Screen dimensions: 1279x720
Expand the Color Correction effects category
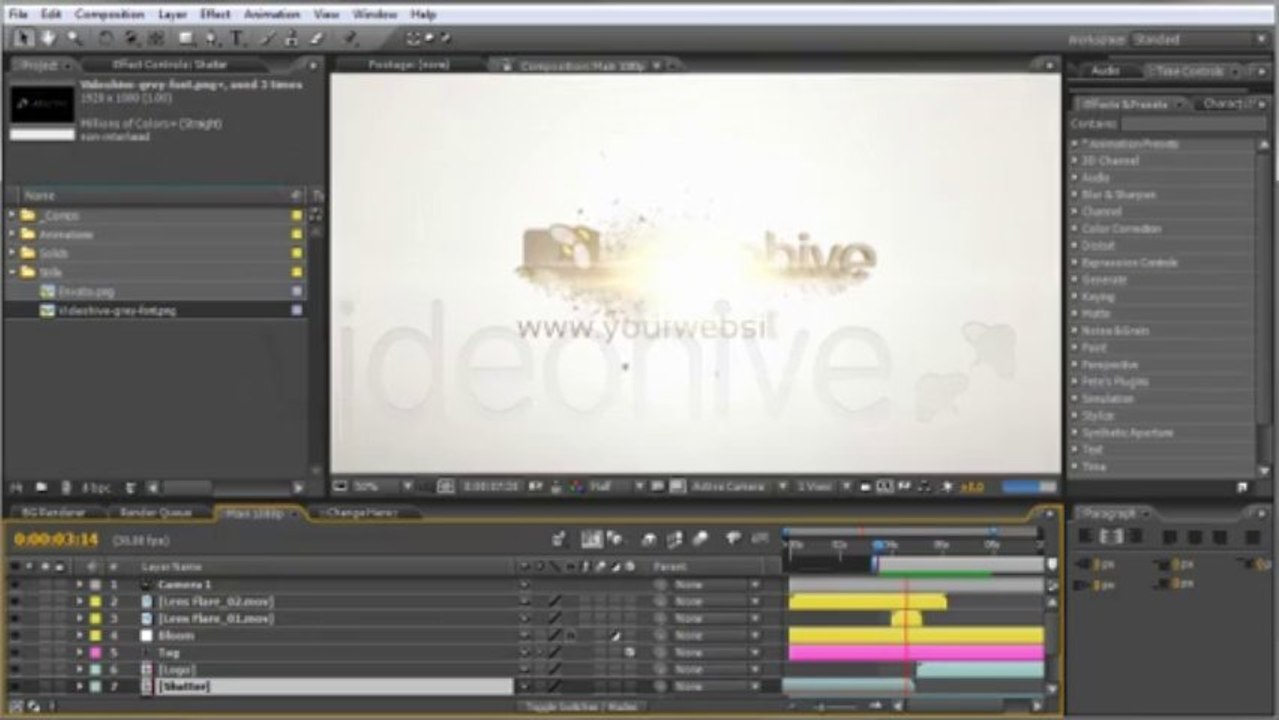(1075, 228)
